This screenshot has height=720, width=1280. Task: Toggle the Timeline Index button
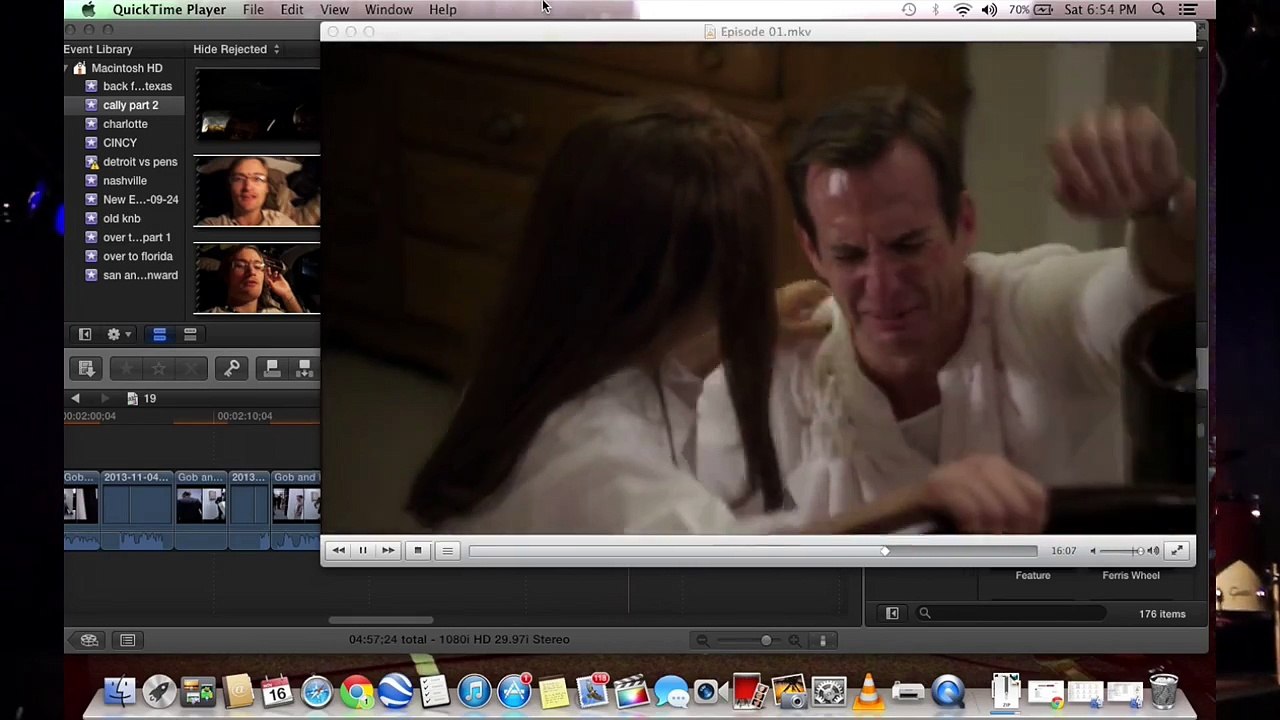click(128, 640)
